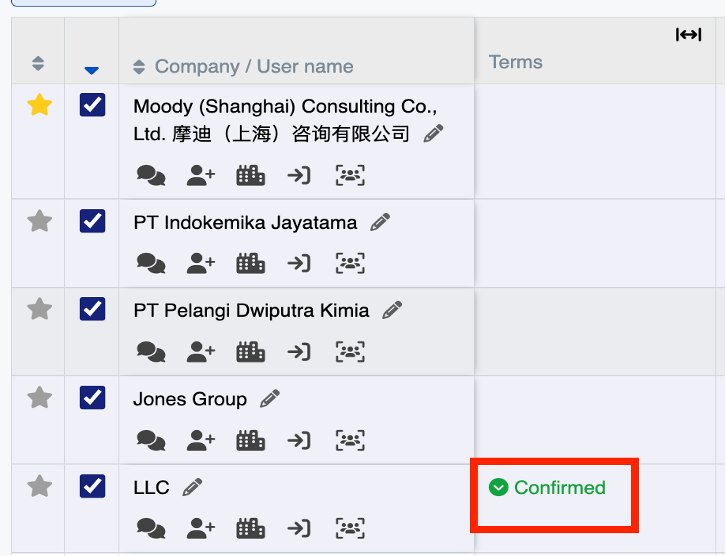Click the Company / User name header
The image size is (726, 556).
point(254,67)
